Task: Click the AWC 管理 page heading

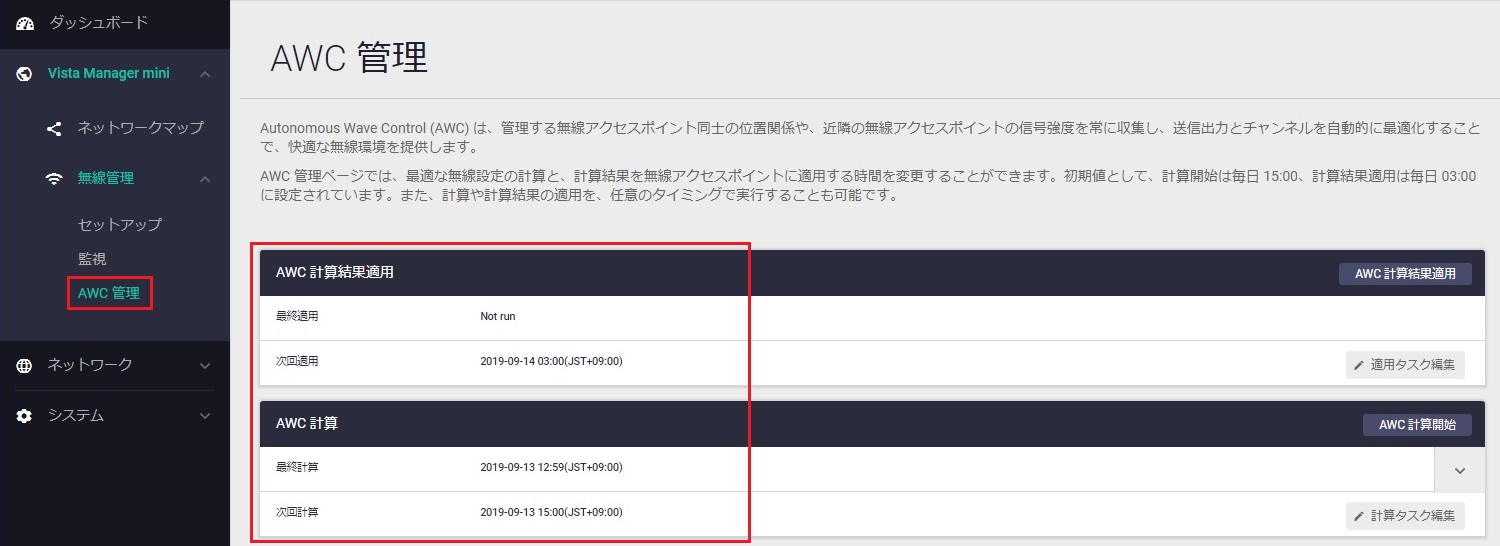Action: (x=349, y=59)
